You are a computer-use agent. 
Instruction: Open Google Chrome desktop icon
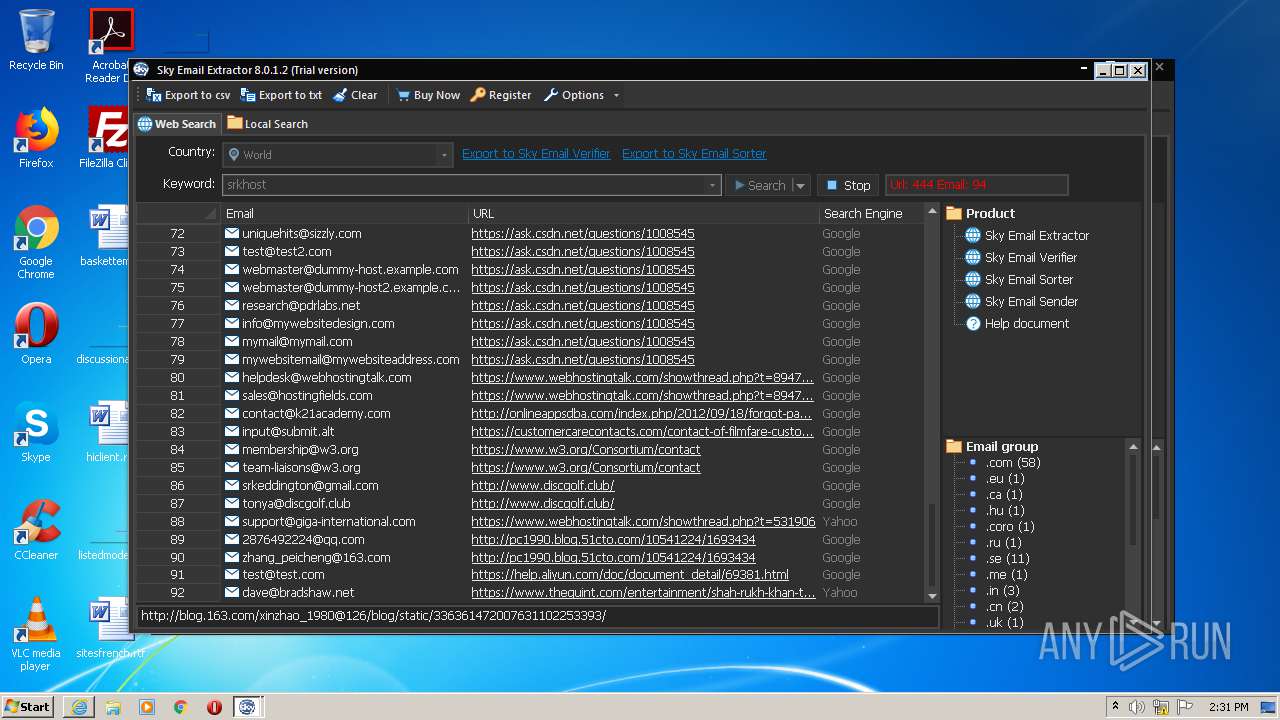pyautogui.click(x=36, y=242)
